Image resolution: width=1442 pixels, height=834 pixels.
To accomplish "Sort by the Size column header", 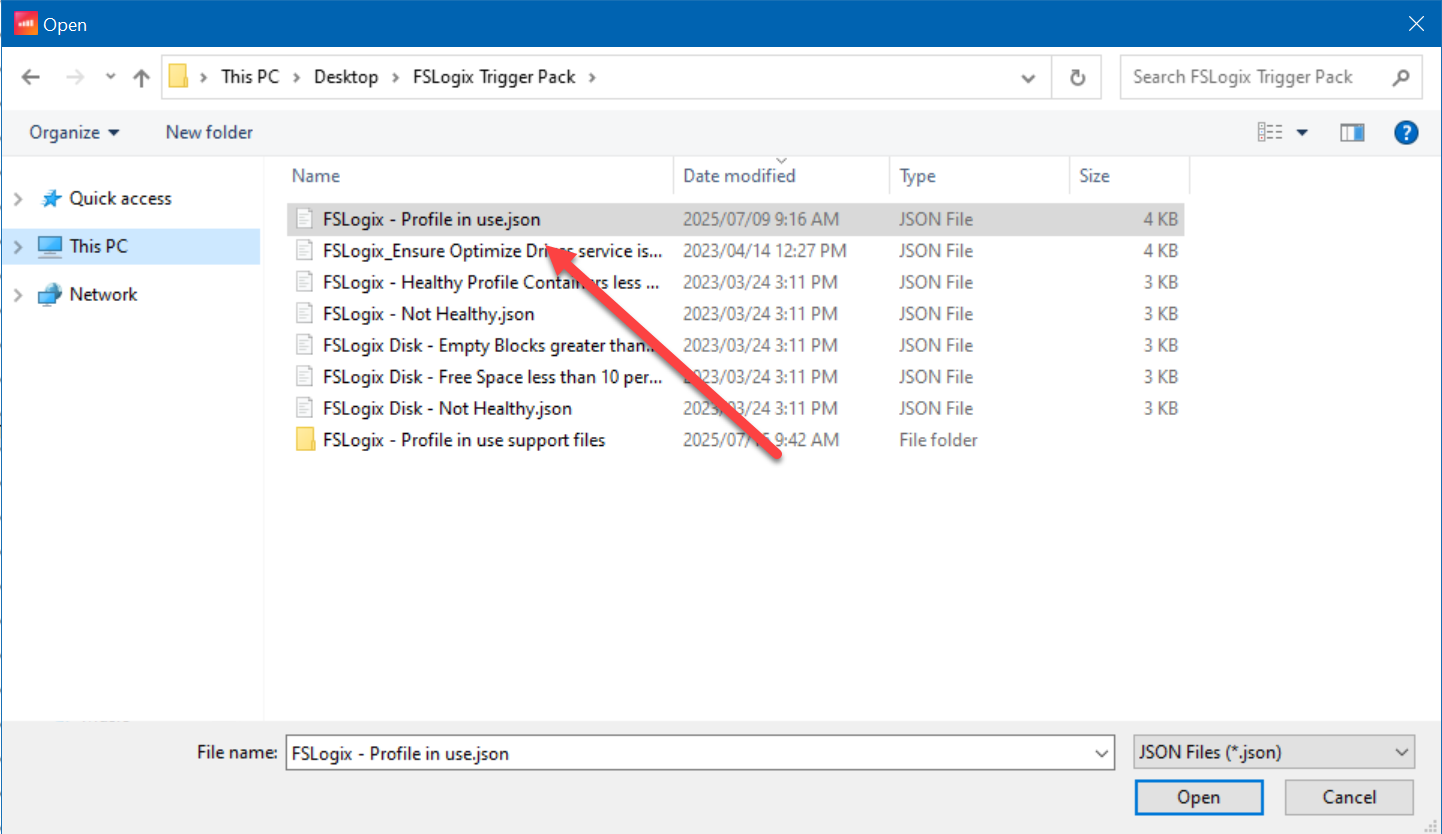I will (x=1094, y=176).
